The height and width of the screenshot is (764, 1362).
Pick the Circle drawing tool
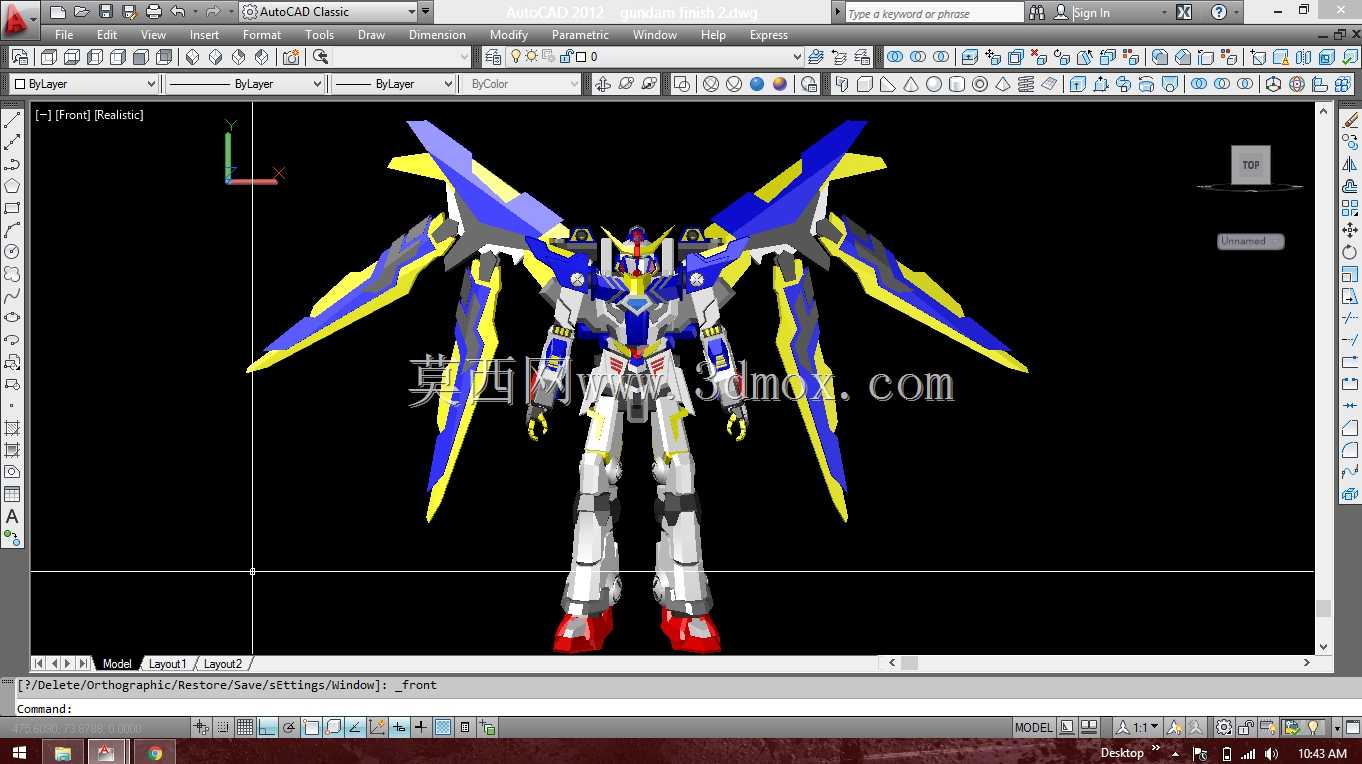12,252
